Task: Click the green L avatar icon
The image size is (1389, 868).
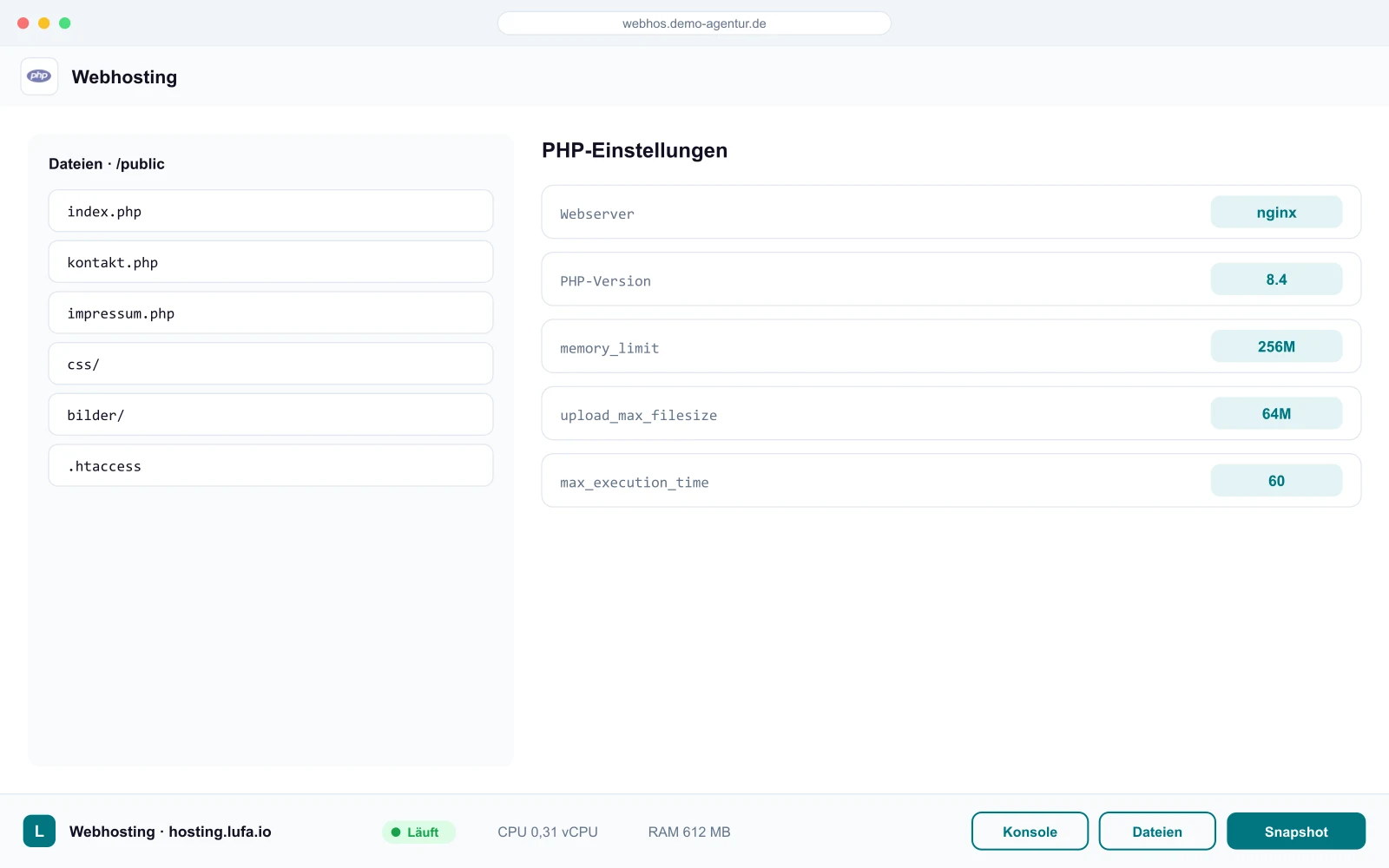Action: tap(39, 831)
